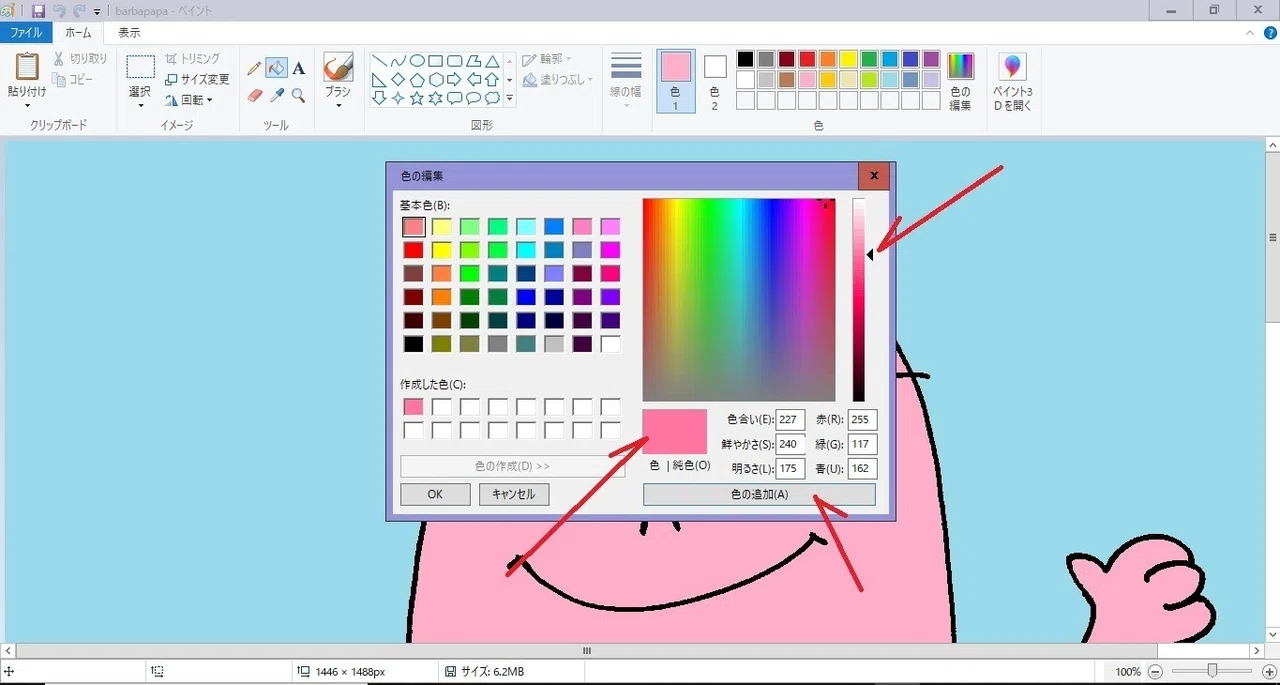Open the ブラシ dropdown arrow
Image resolution: width=1280 pixels, height=685 pixels.
coord(338,105)
